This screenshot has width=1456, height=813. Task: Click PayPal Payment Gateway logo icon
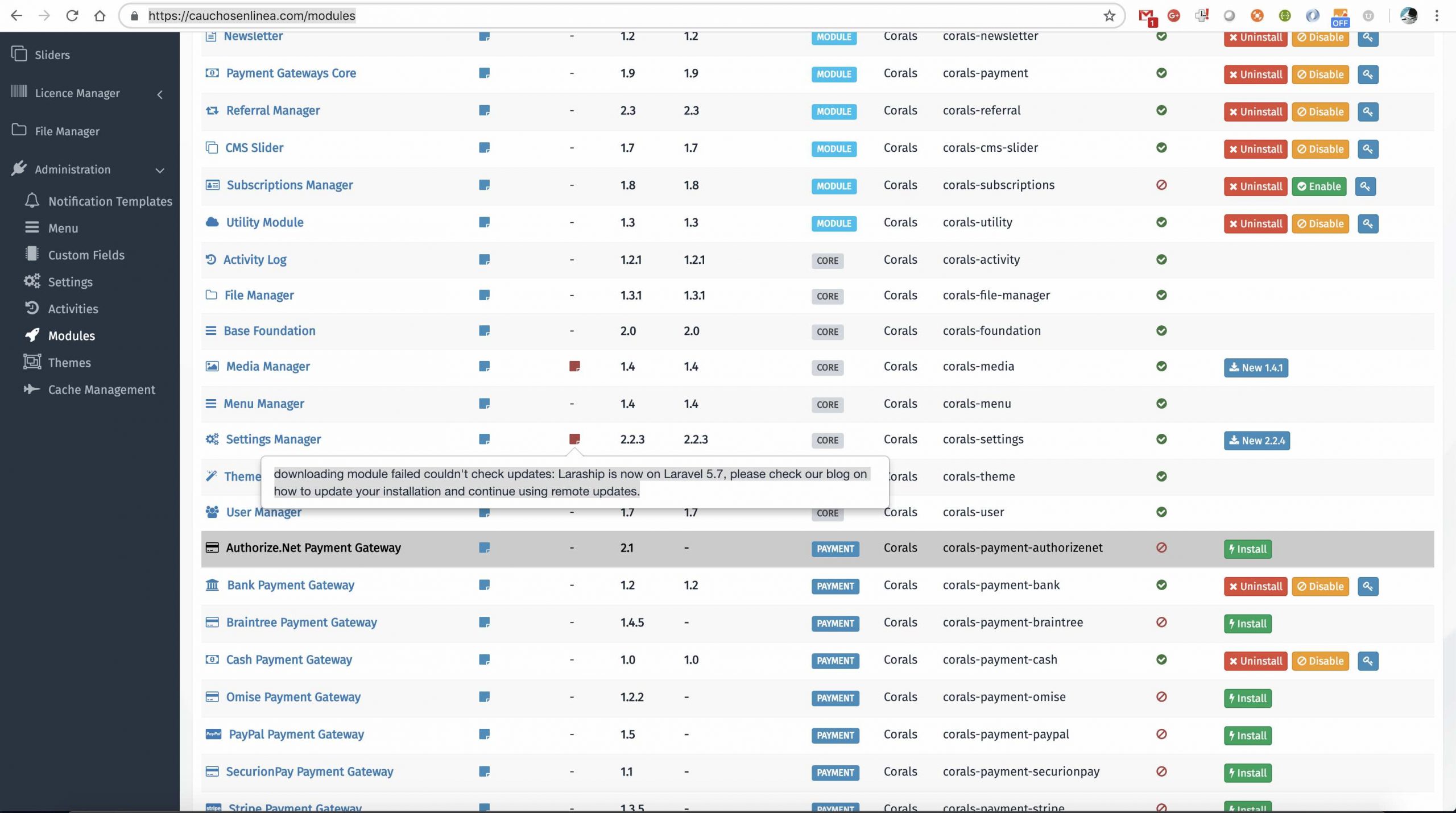(x=213, y=734)
